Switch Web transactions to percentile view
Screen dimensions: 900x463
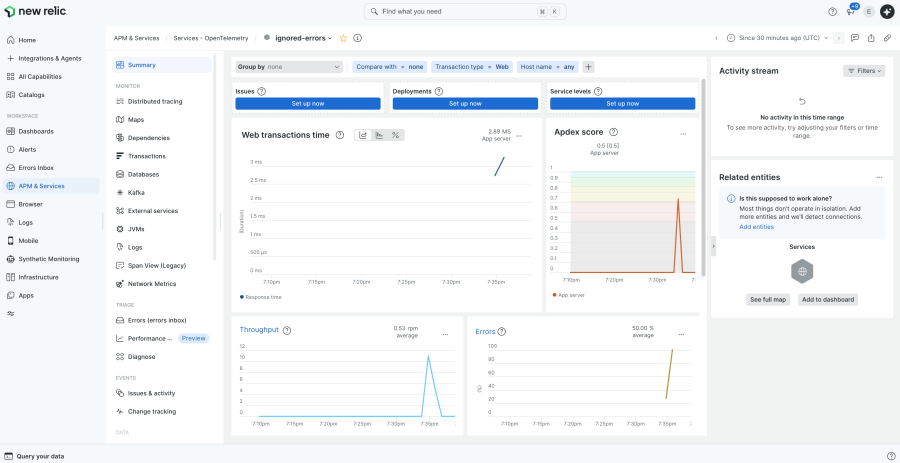[x=395, y=135]
